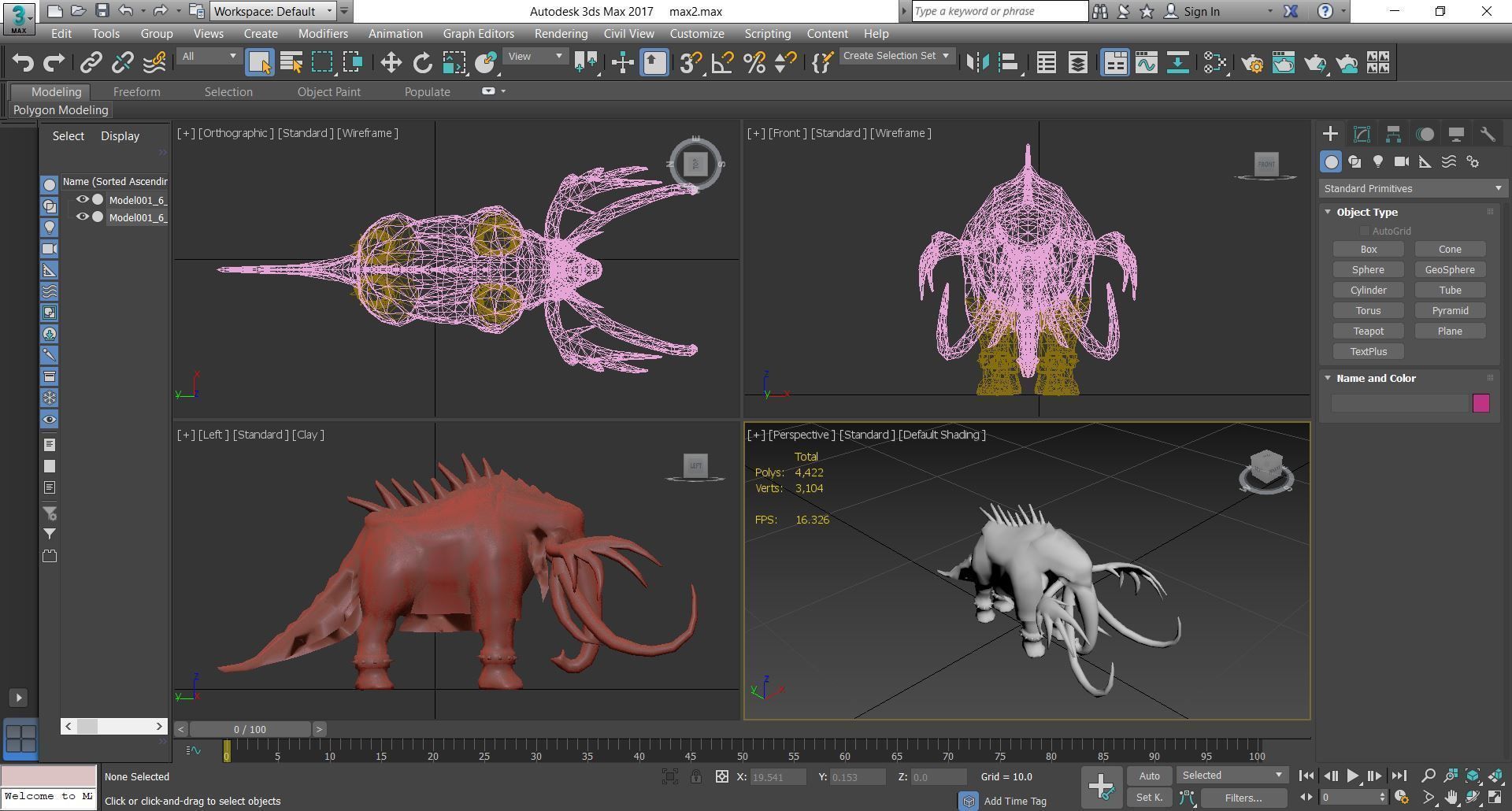
Task: Open the Graph Editors menu
Action: 478,34
